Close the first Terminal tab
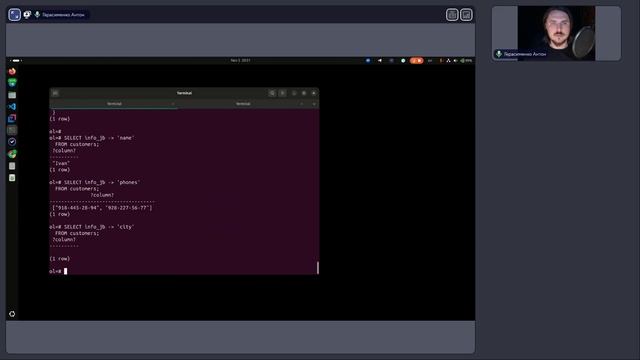Image resolution: width=640 pixels, height=360 pixels. [x=173, y=104]
